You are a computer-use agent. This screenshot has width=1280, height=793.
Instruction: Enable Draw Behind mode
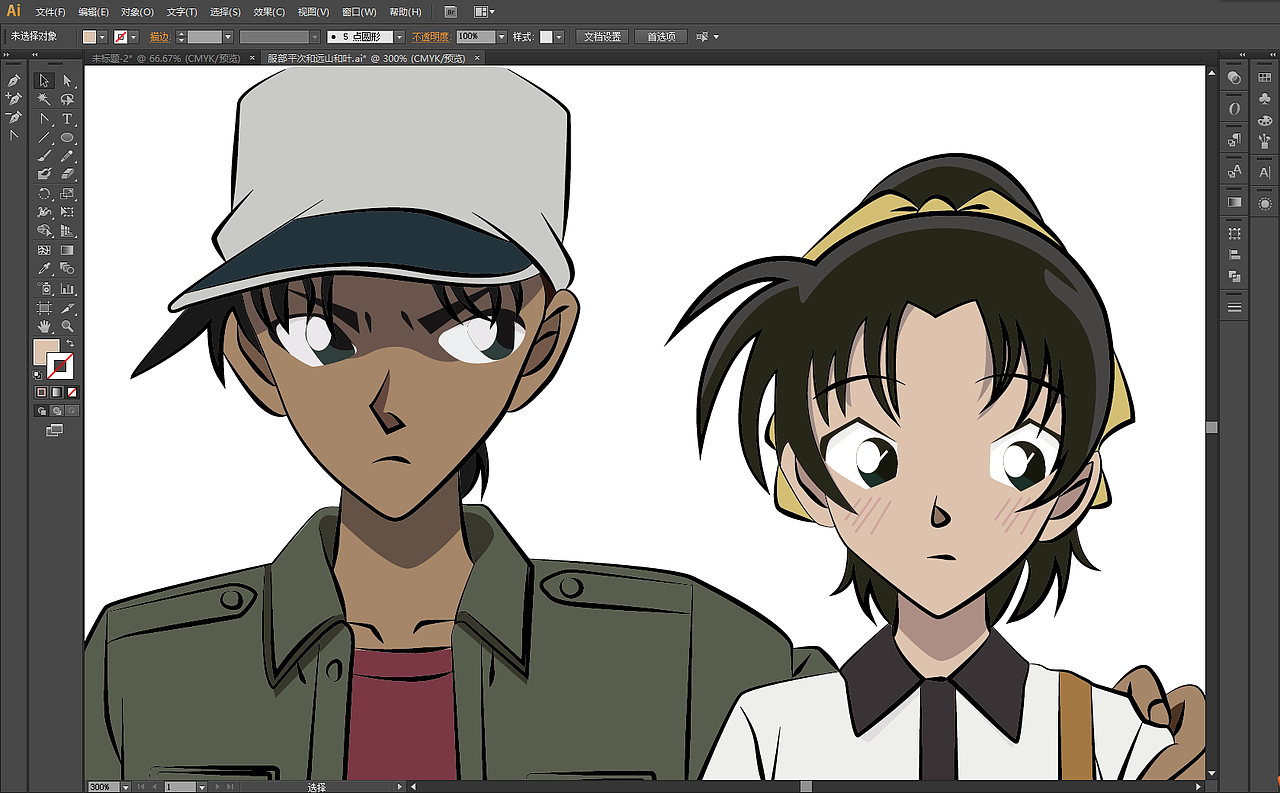(57, 410)
